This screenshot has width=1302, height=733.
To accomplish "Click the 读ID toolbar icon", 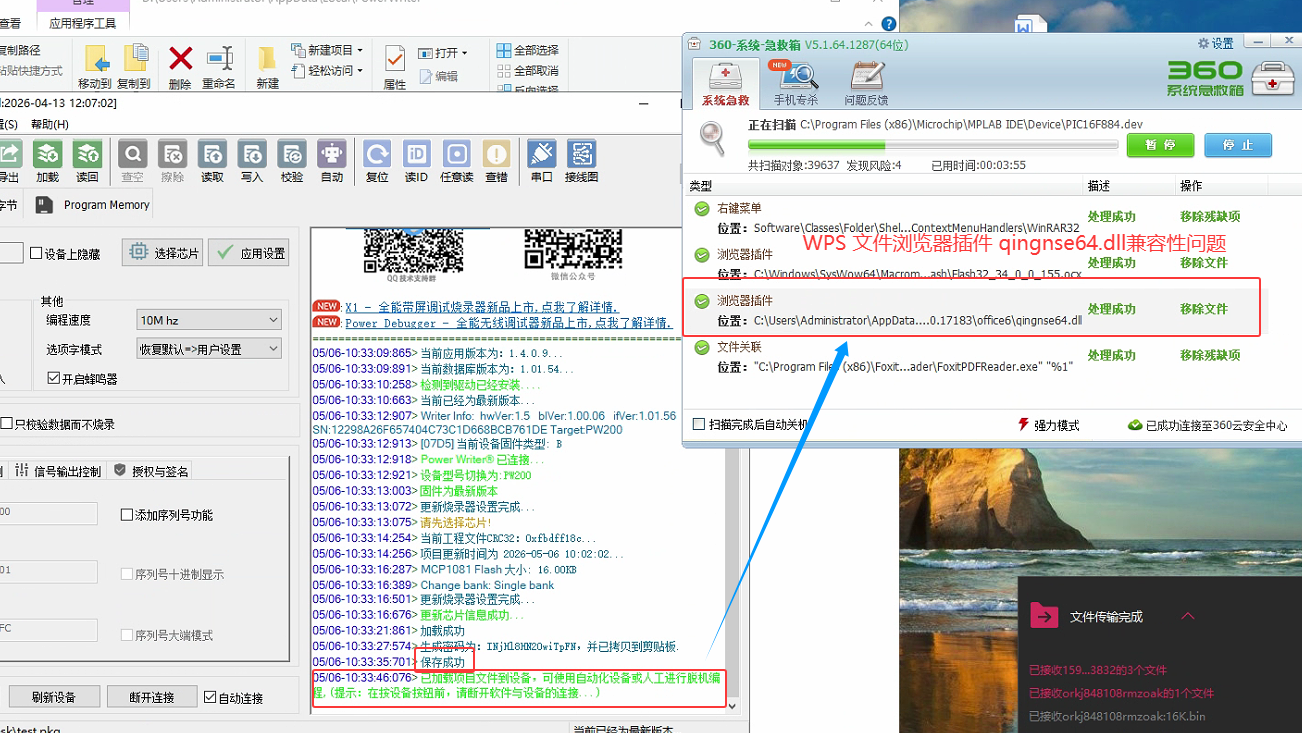I will pyautogui.click(x=416, y=154).
